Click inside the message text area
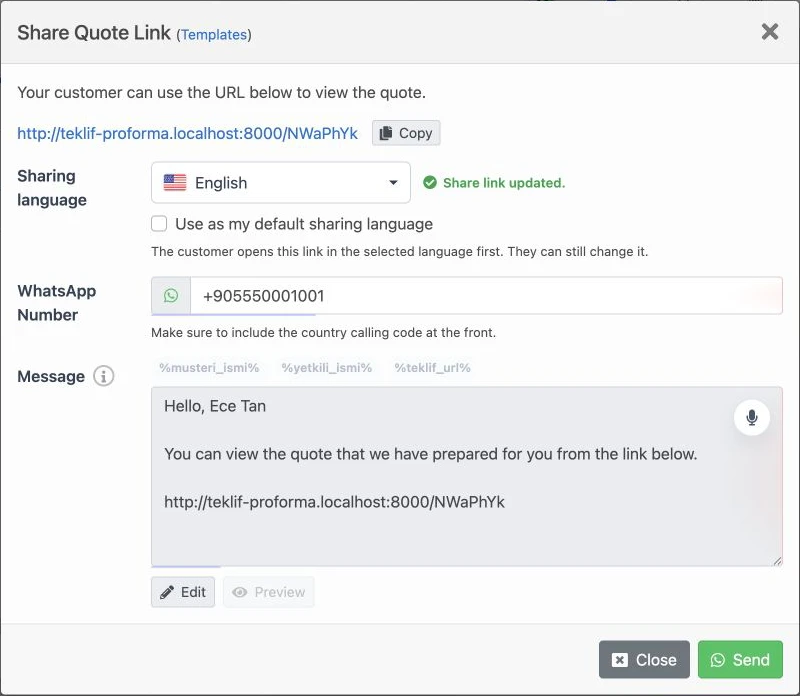The width and height of the screenshot is (800, 696). point(466,476)
